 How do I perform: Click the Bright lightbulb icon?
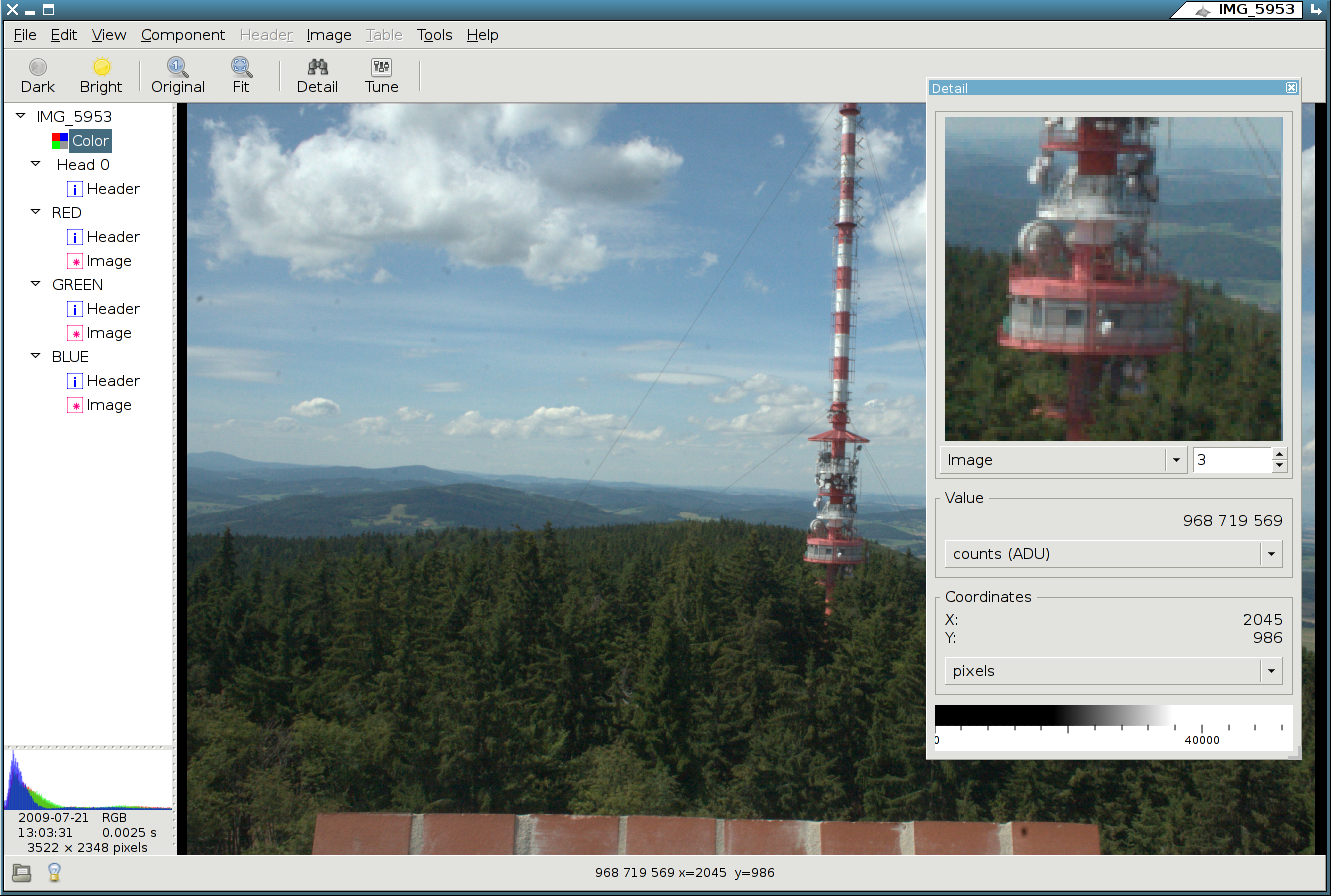pyautogui.click(x=101, y=68)
